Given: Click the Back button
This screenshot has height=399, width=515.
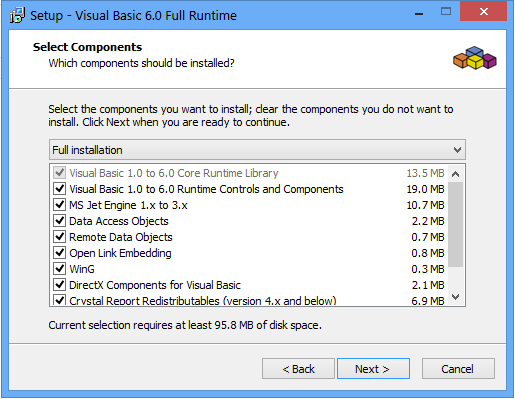Looking at the screenshot, I should pos(298,369).
